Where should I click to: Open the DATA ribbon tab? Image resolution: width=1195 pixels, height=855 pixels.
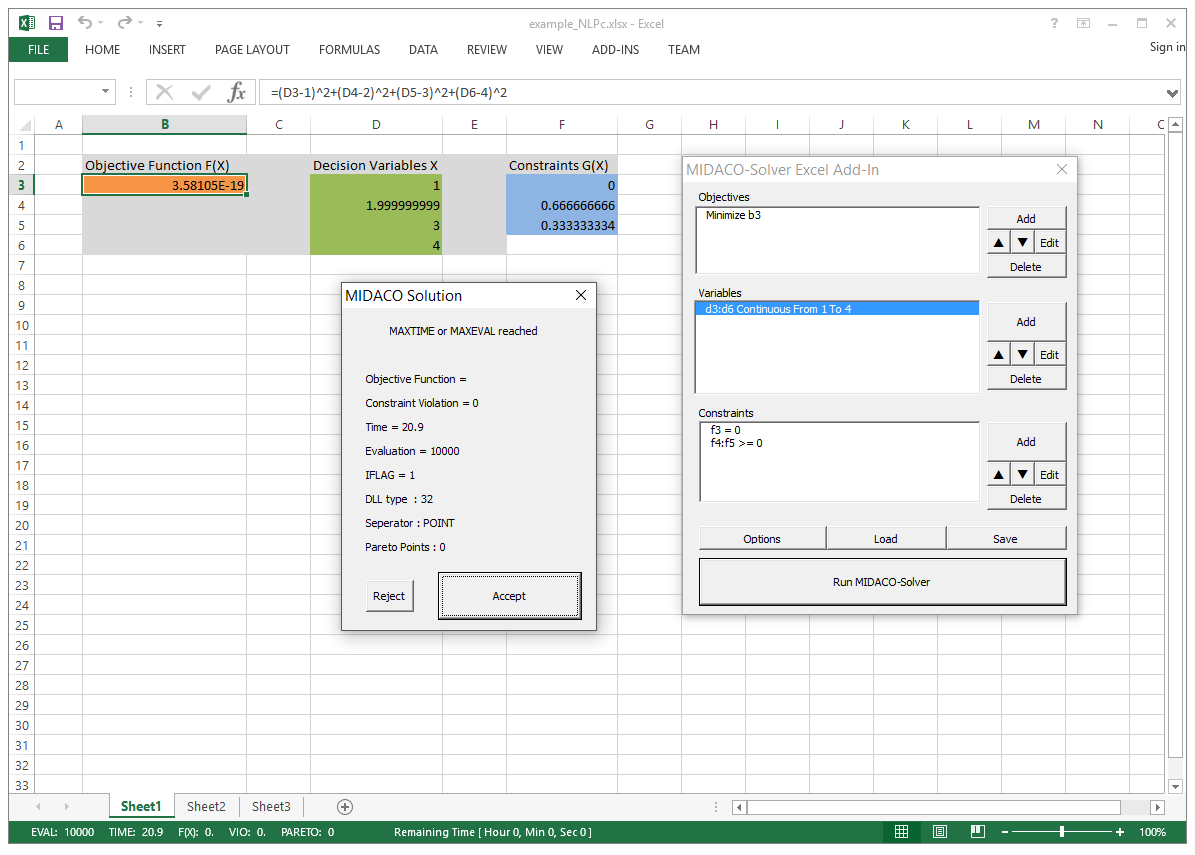point(423,50)
